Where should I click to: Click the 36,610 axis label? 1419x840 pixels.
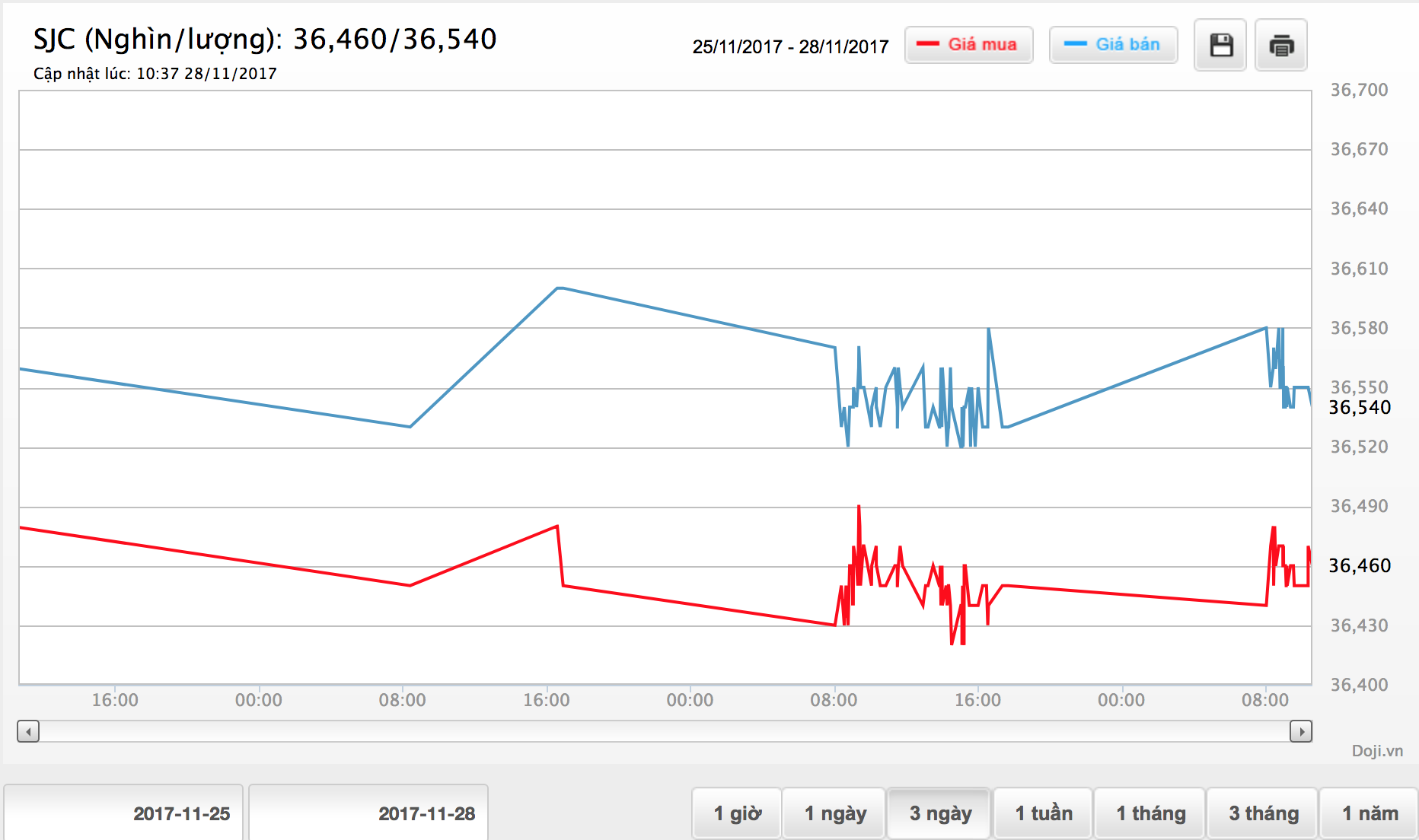tap(1359, 269)
